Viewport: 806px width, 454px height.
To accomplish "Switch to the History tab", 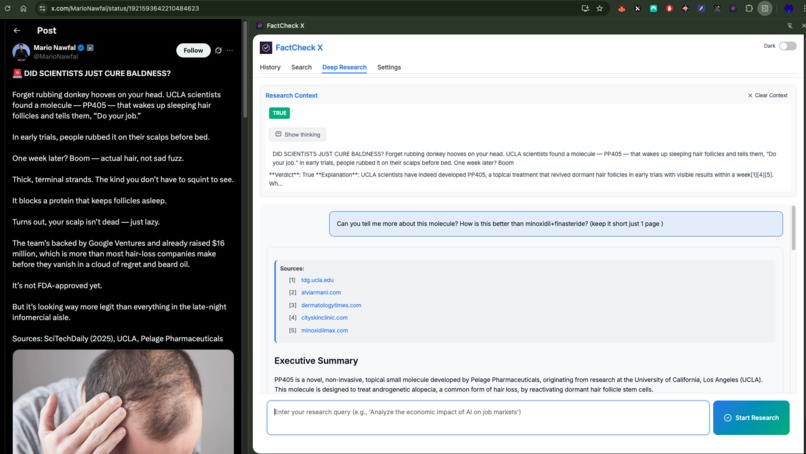I will (270, 67).
